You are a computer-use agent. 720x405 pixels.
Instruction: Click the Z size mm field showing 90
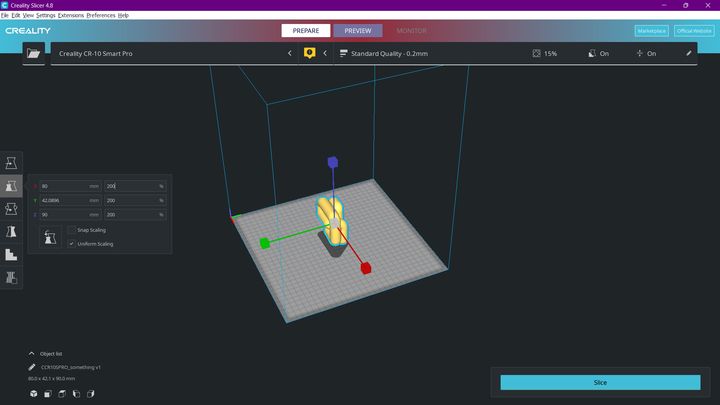point(70,214)
